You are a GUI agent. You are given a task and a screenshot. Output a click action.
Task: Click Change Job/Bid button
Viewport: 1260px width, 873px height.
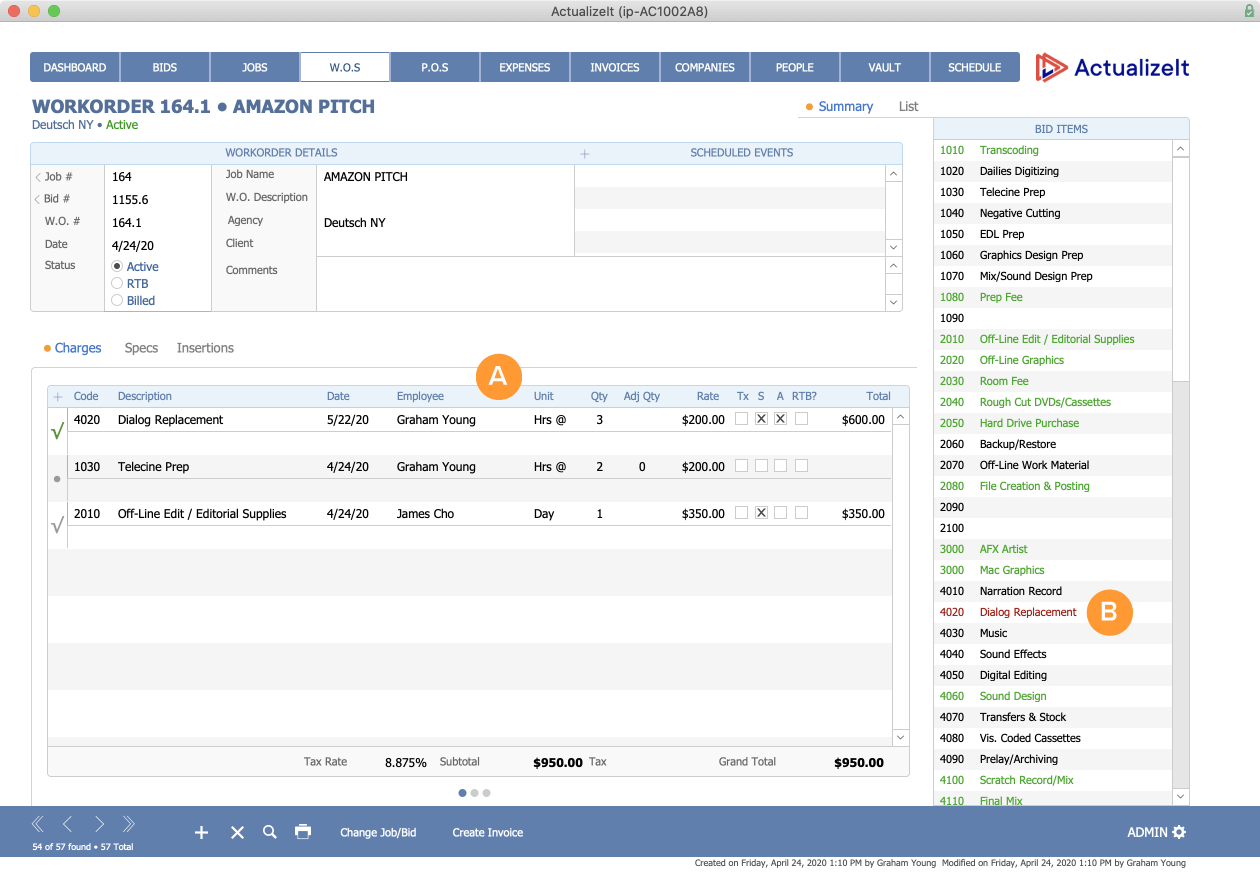[x=378, y=832]
